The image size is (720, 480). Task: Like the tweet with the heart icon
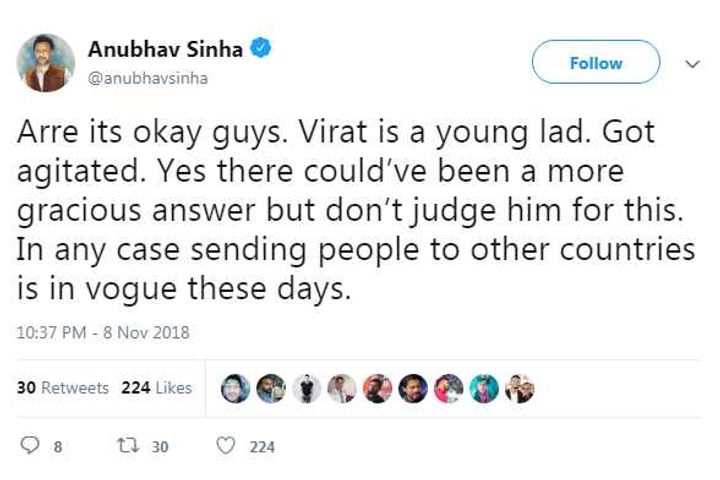tap(225, 447)
